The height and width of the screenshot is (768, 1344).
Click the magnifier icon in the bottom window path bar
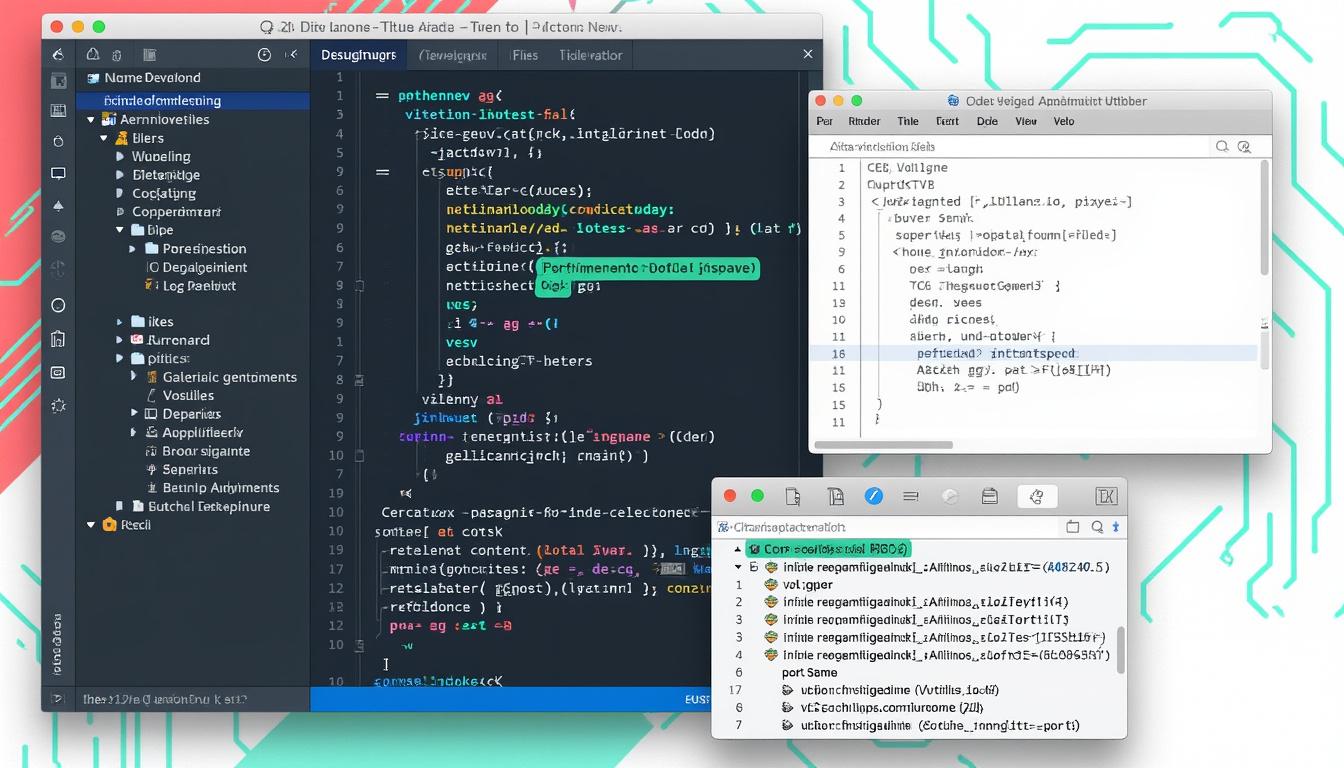click(1097, 527)
